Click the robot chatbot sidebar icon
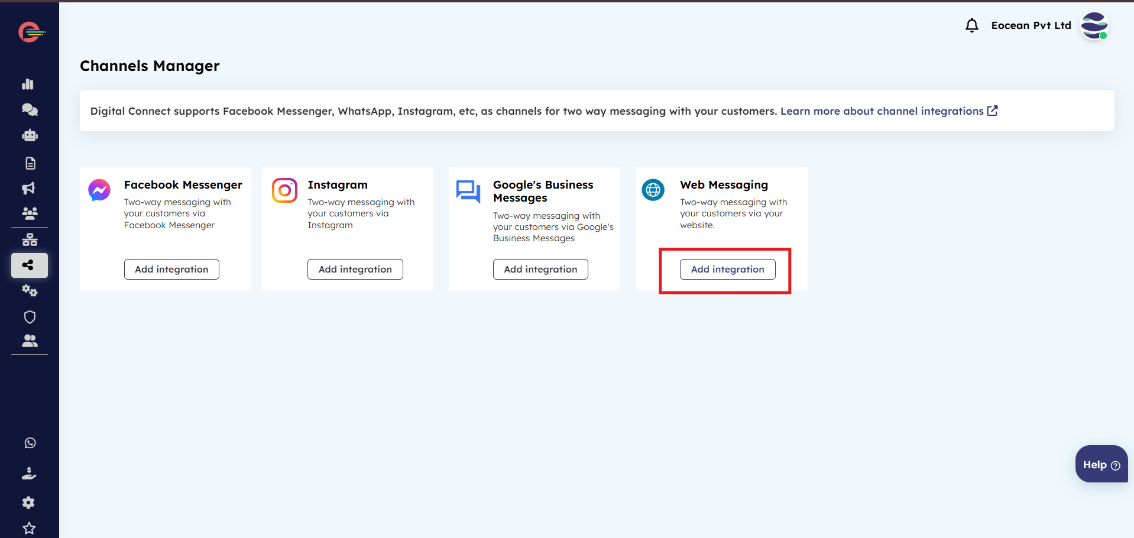 click(29, 136)
